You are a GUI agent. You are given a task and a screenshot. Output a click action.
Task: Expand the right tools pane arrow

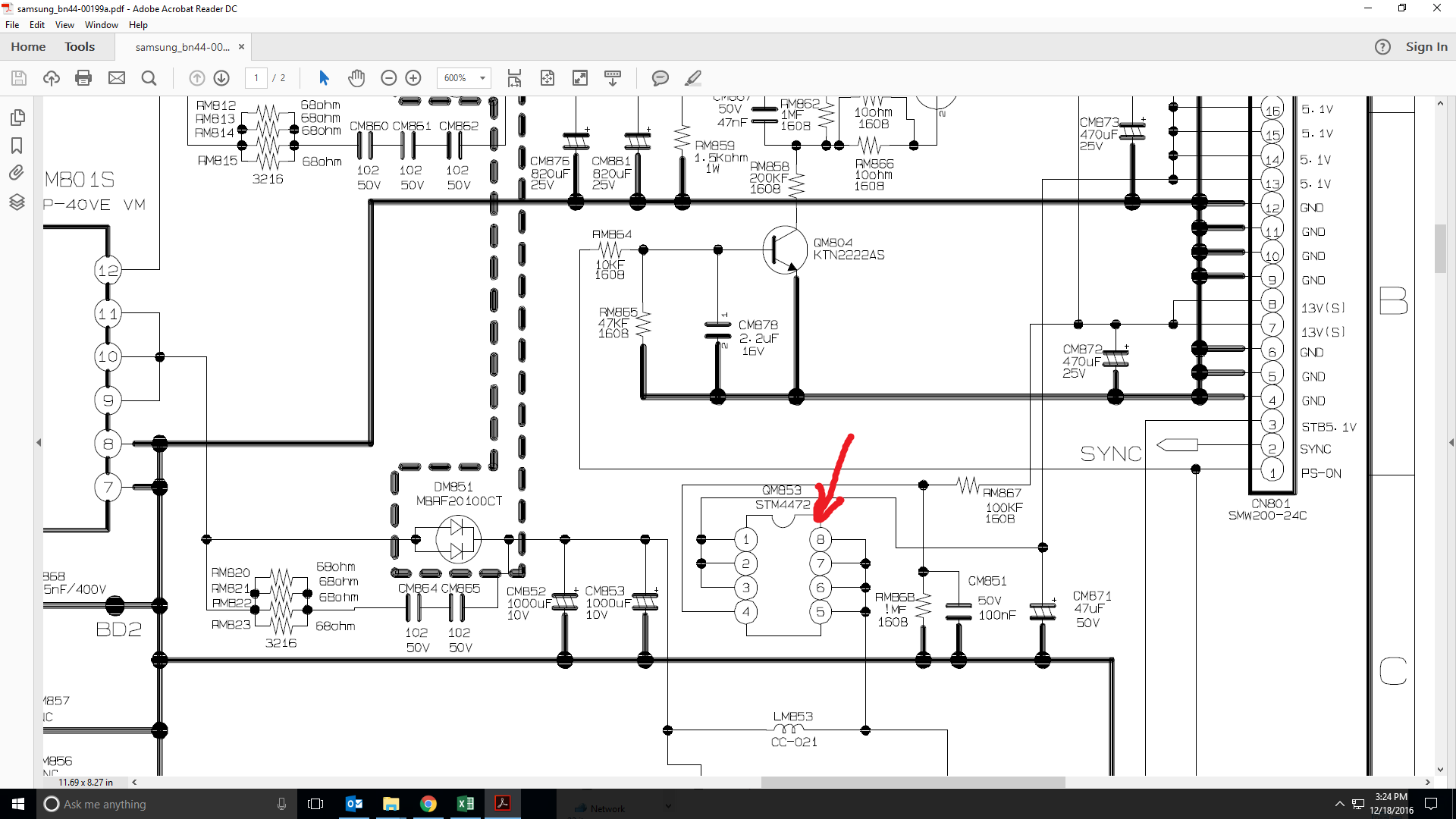click(x=1451, y=442)
